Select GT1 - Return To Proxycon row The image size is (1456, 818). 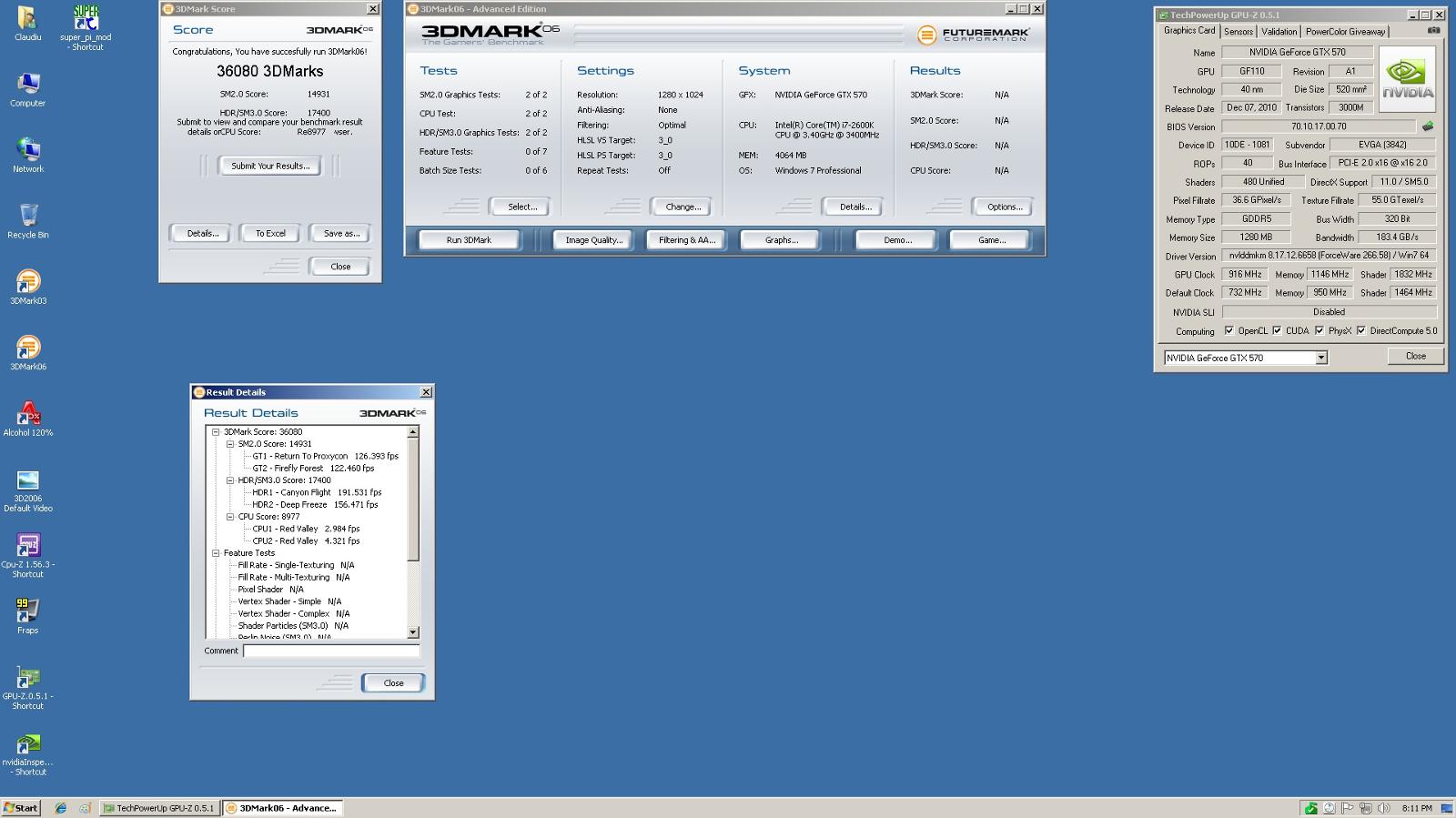tap(325, 456)
